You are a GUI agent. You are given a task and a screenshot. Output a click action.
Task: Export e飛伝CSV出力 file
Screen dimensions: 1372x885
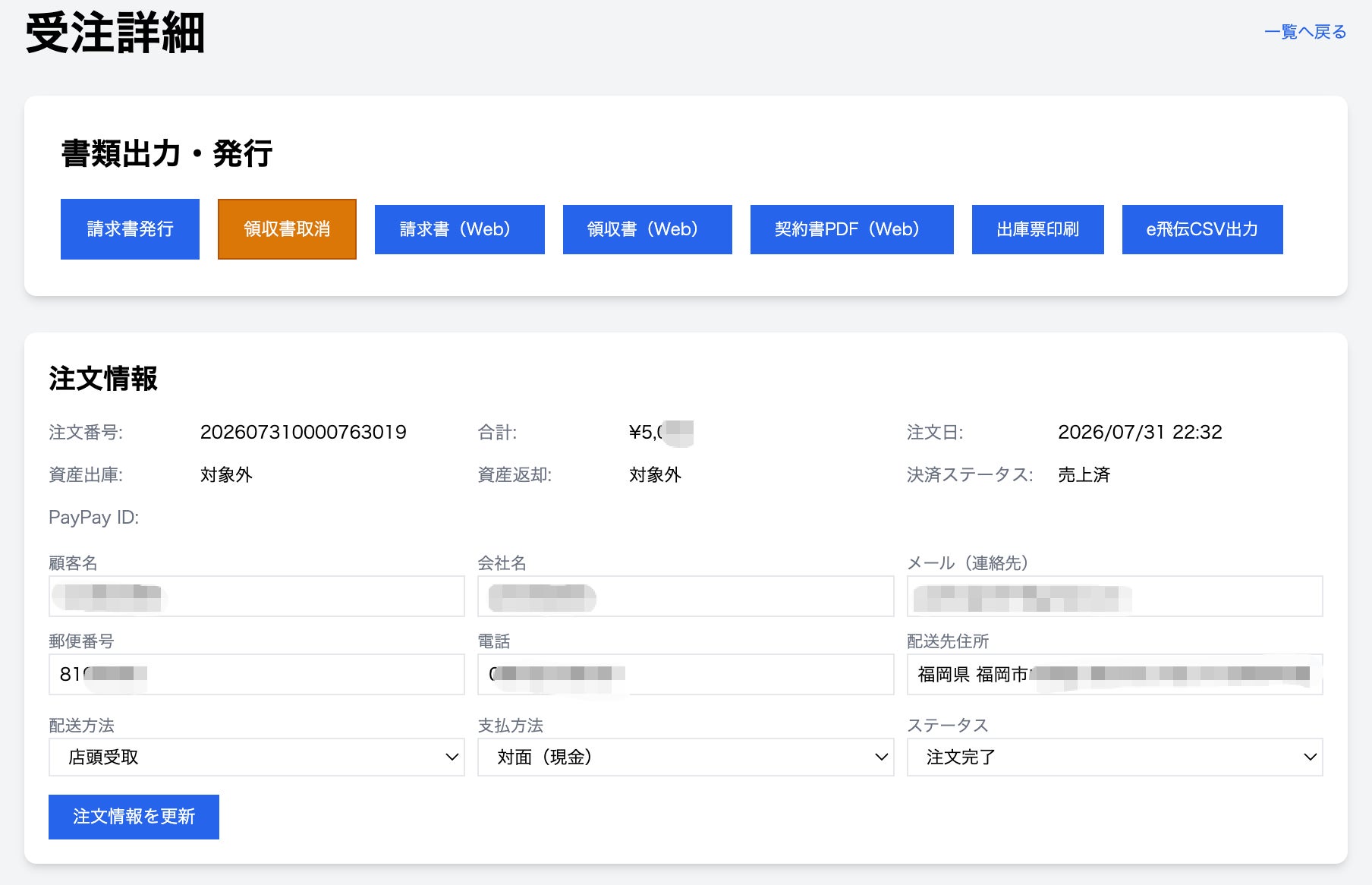[1203, 229]
